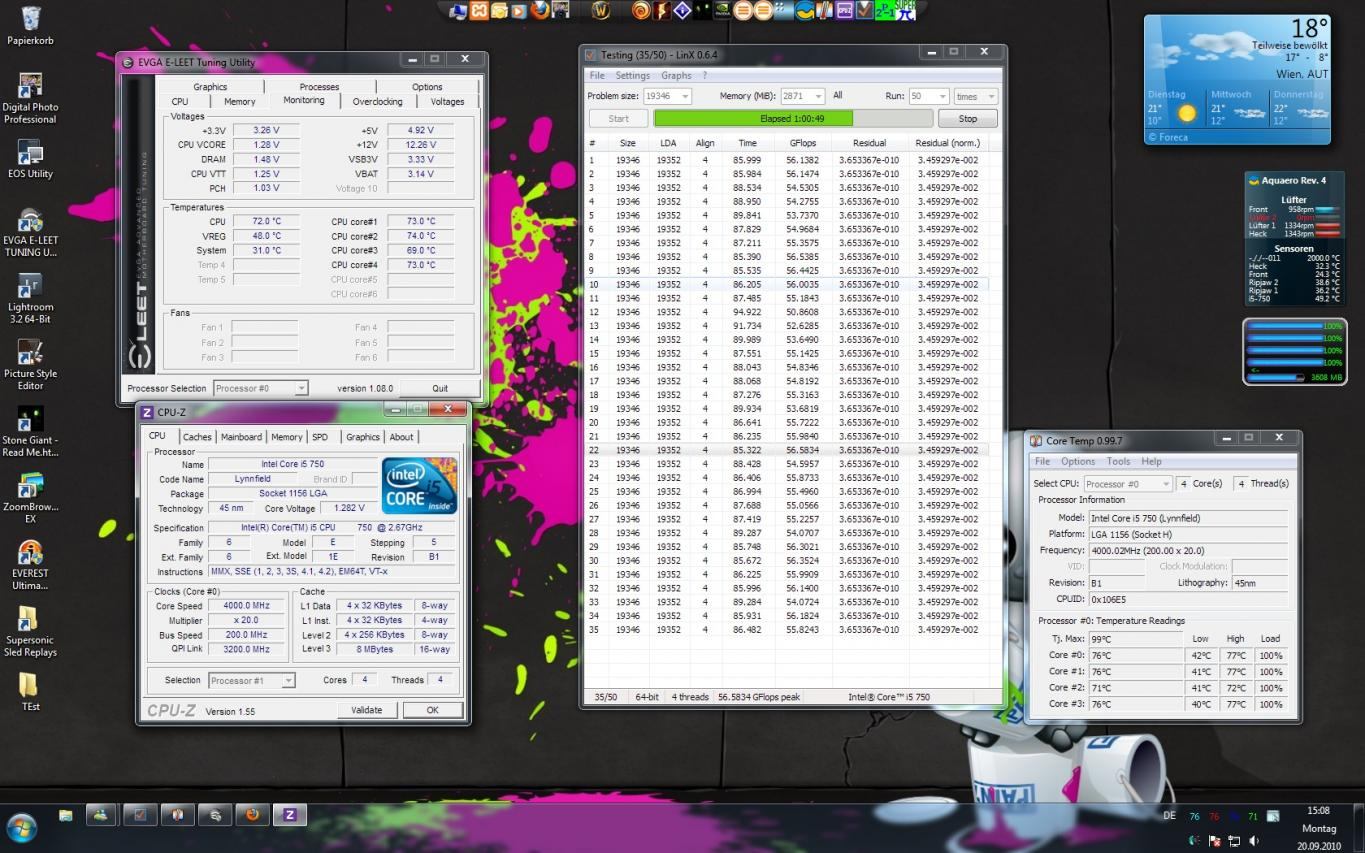Image resolution: width=1365 pixels, height=853 pixels.
Task: Click the Windows Start orb
Action: point(22,828)
